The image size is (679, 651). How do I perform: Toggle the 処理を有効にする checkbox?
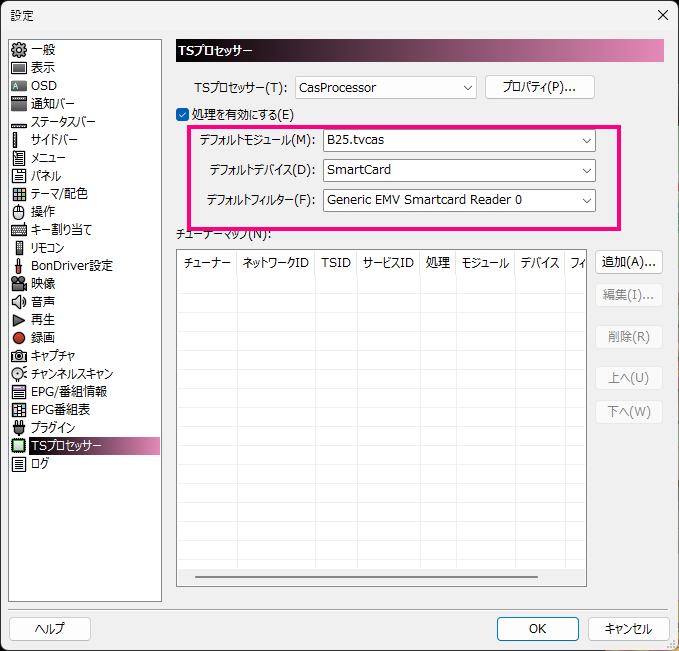182,115
